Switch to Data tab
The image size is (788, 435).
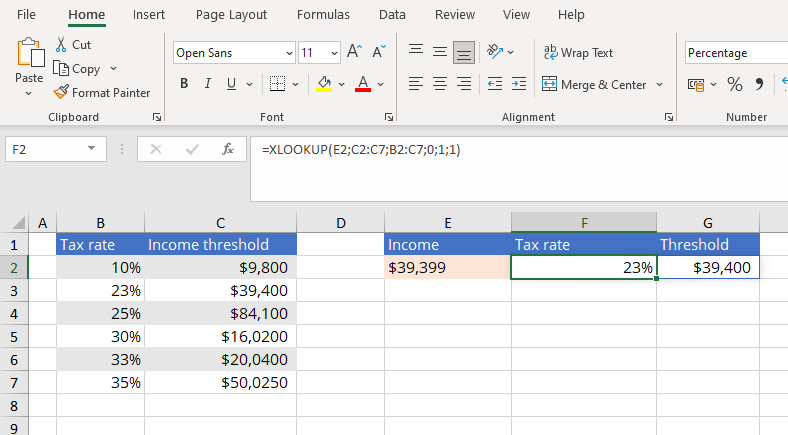[392, 15]
